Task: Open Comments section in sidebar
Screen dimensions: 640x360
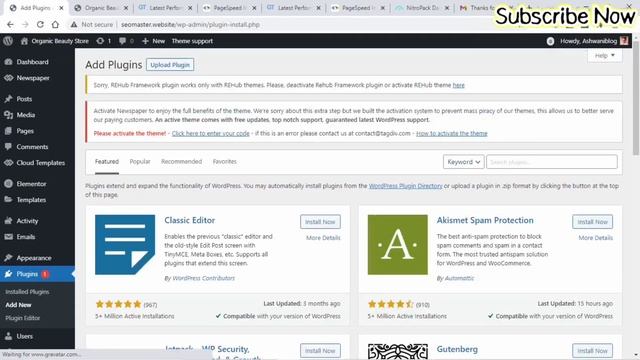Action: click(x=32, y=147)
